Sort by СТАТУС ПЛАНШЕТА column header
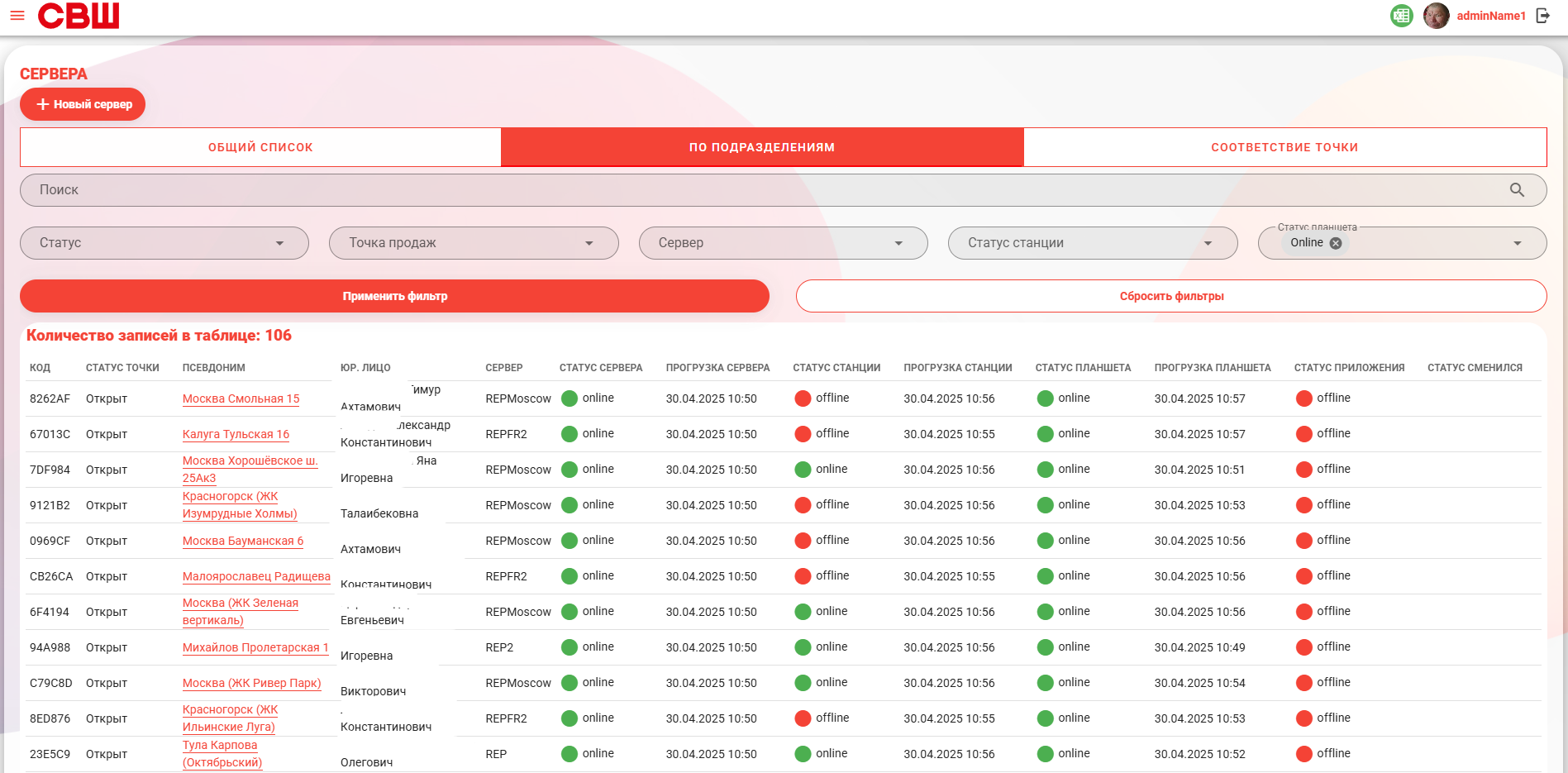This screenshot has height=773, width=1568. (1084, 368)
